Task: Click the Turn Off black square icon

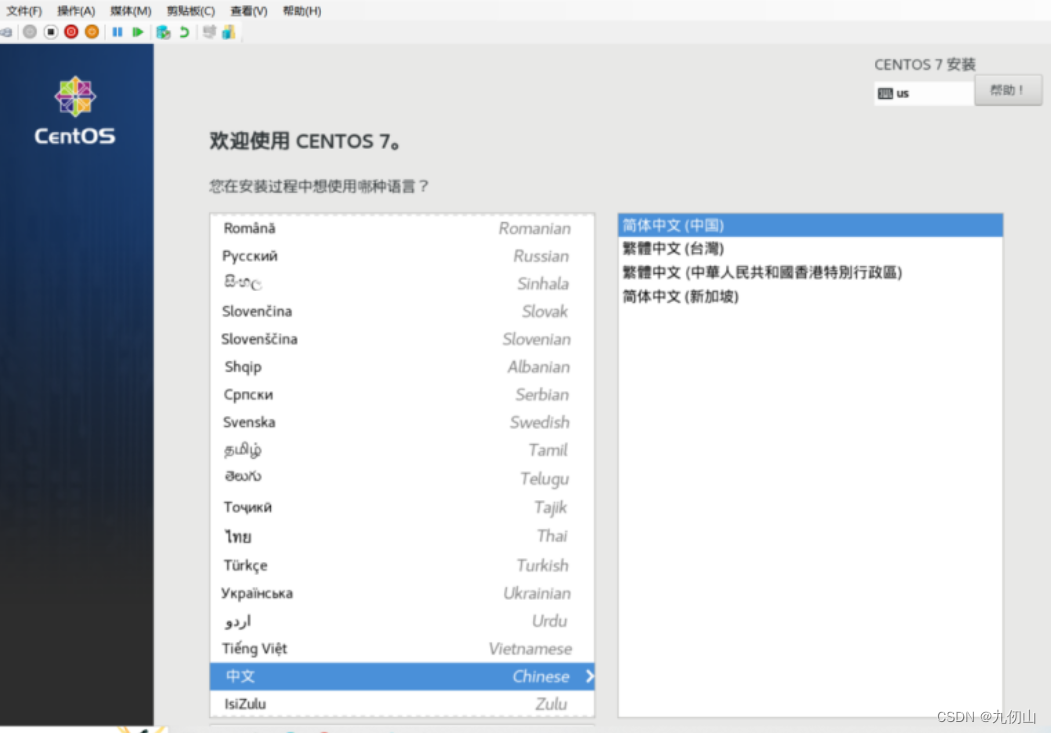Action: [x=51, y=31]
